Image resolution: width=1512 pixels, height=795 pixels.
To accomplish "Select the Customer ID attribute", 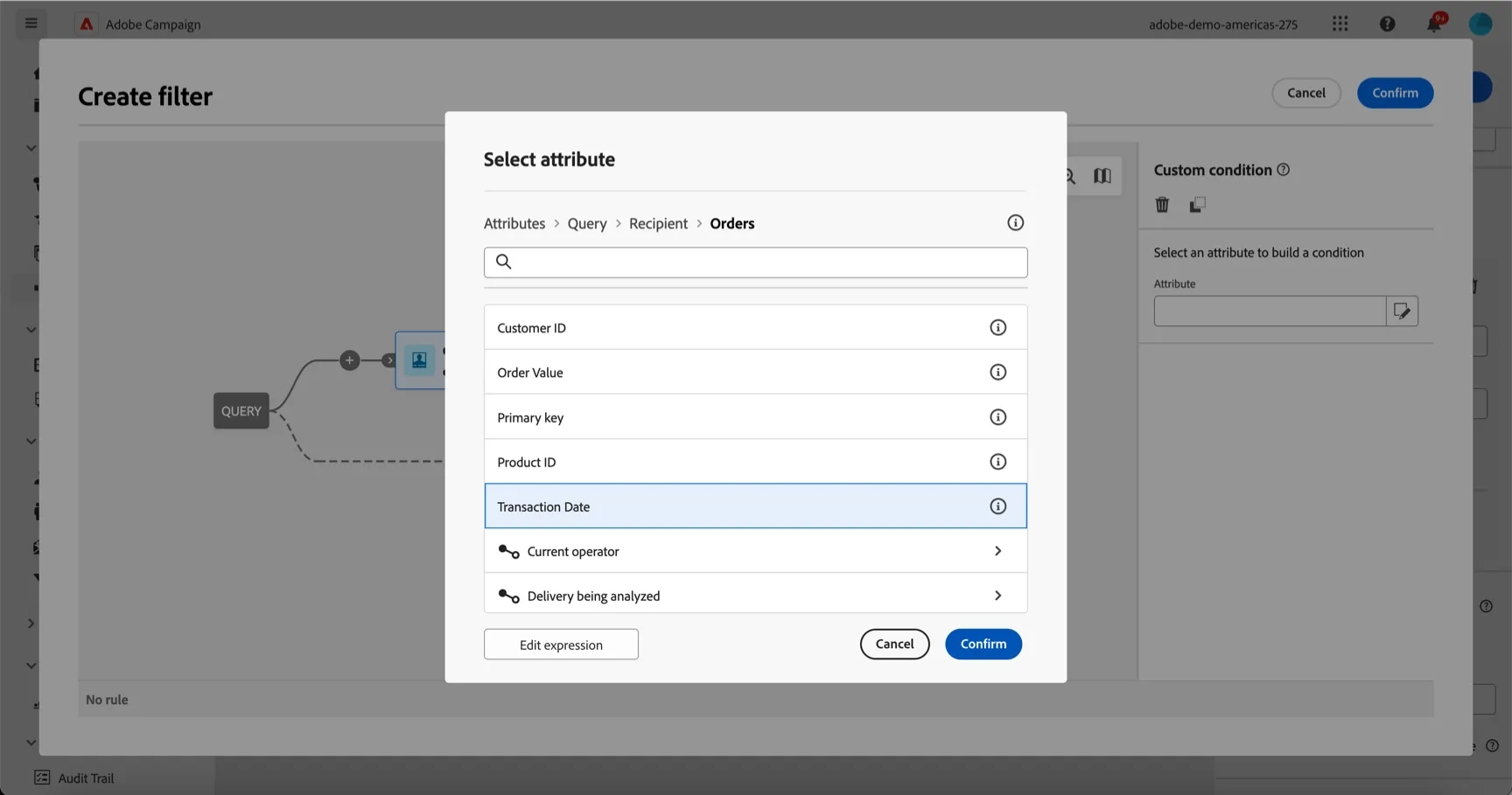I will (x=756, y=328).
